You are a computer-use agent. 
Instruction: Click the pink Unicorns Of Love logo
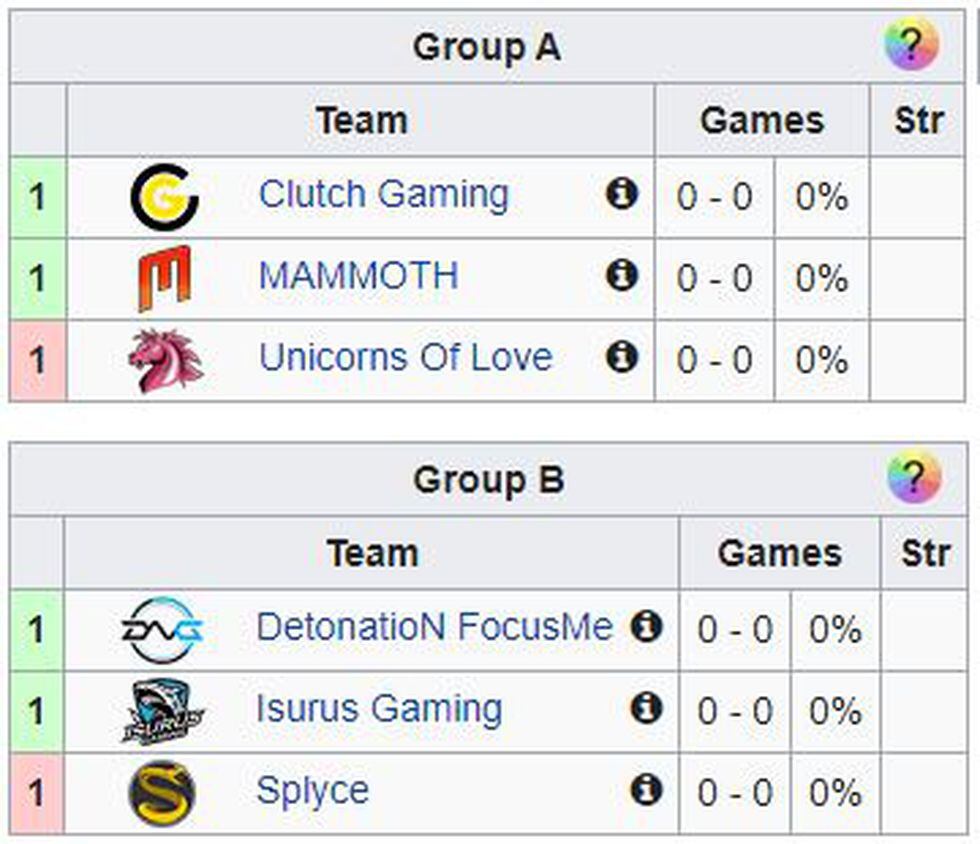point(165,360)
